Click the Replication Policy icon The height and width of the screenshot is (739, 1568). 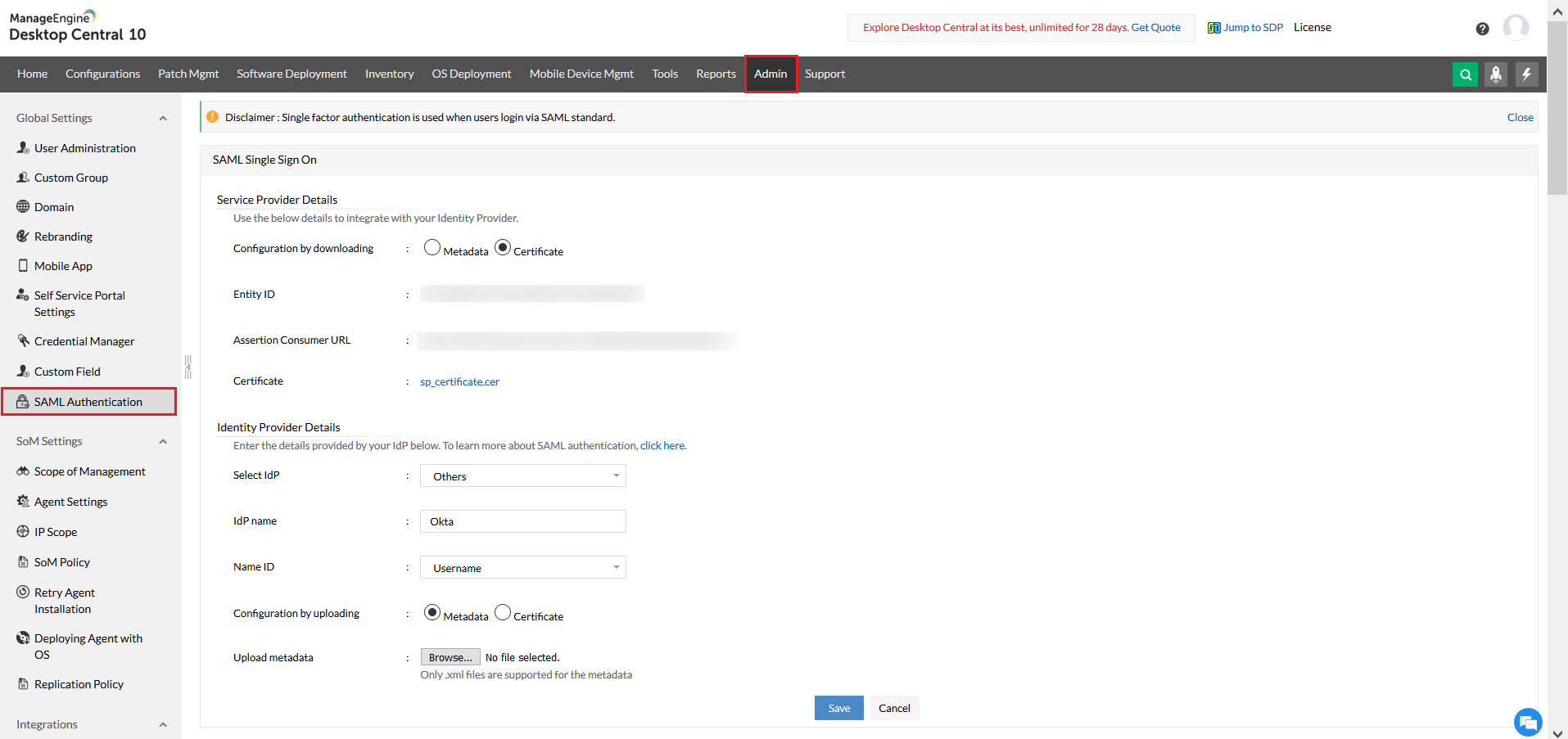pyautogui.click(x=23, y=683)
